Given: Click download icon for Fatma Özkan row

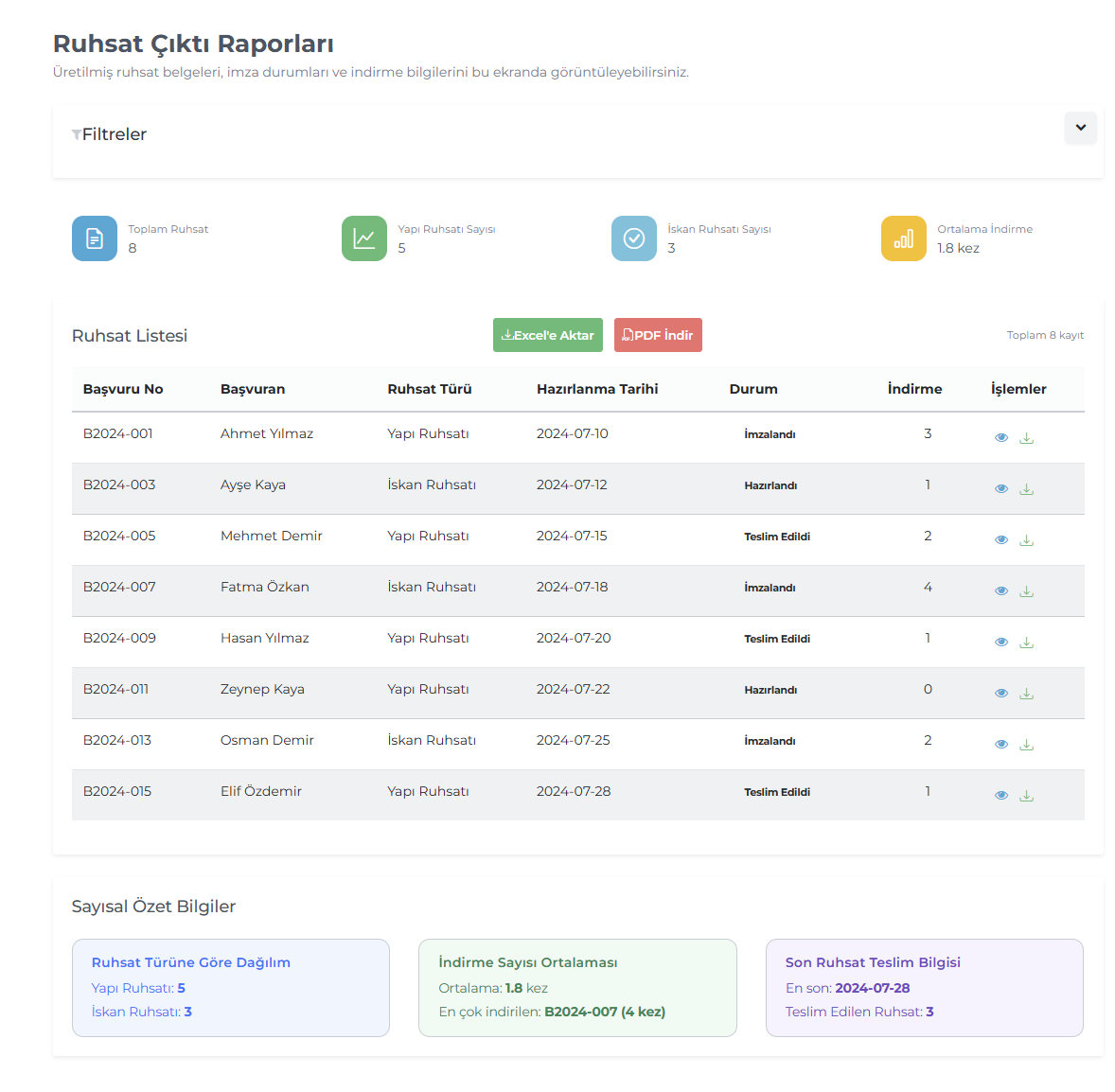Looking at the screenshot, I should [x=1026, y=591].
